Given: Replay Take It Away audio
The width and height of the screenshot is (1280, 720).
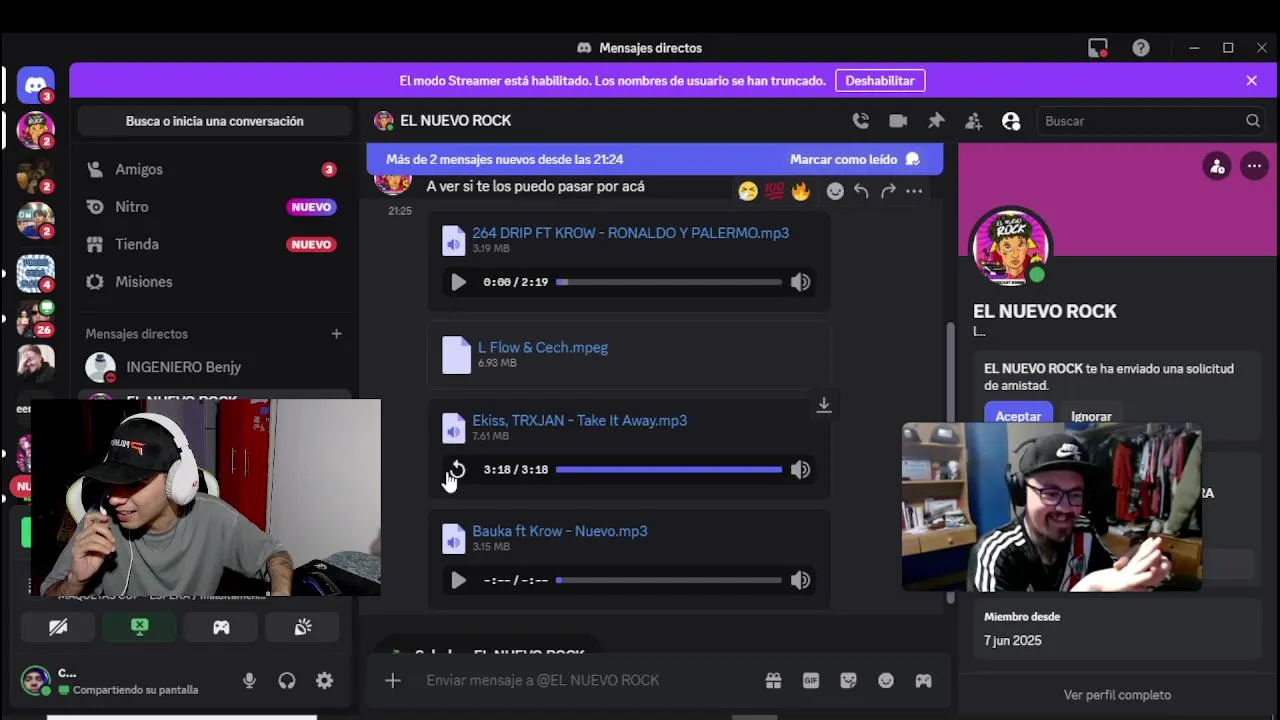Looking at the screenshot, I should click(458, 469).
